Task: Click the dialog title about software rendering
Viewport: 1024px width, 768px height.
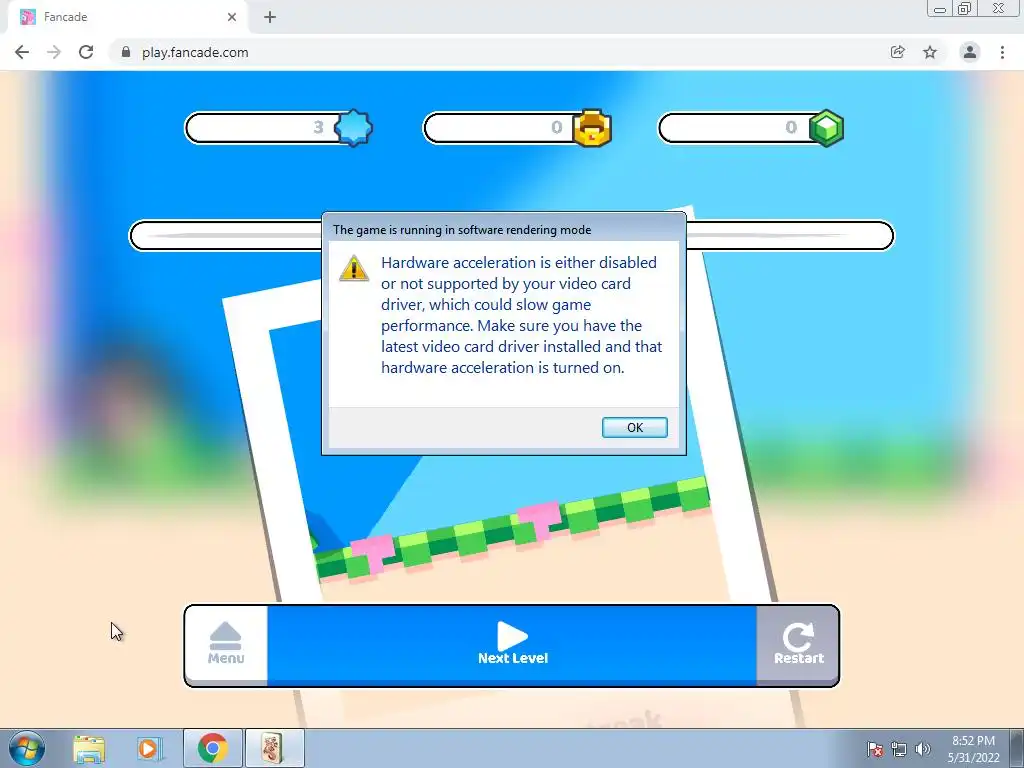Action: coord(462,230)
